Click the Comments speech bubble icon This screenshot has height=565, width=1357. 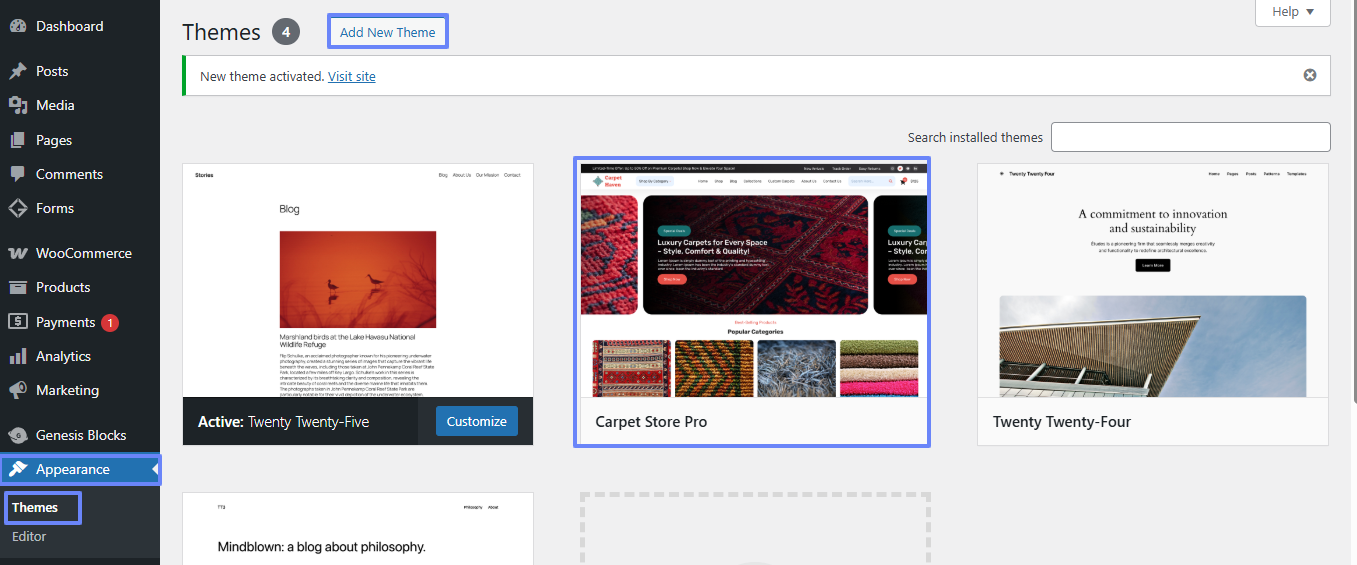tap(17, 175)
